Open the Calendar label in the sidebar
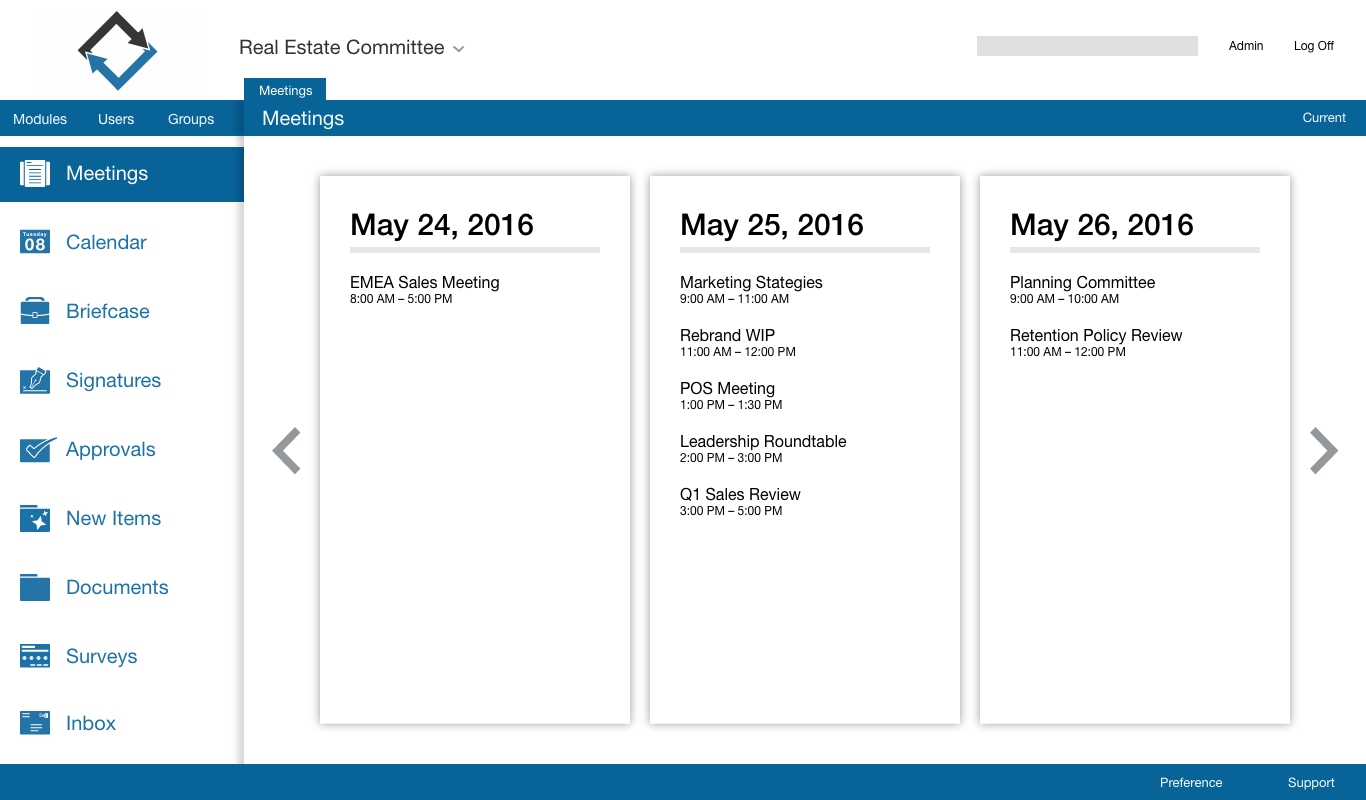This screenshot has height=800, width=1366. point(106,242)
